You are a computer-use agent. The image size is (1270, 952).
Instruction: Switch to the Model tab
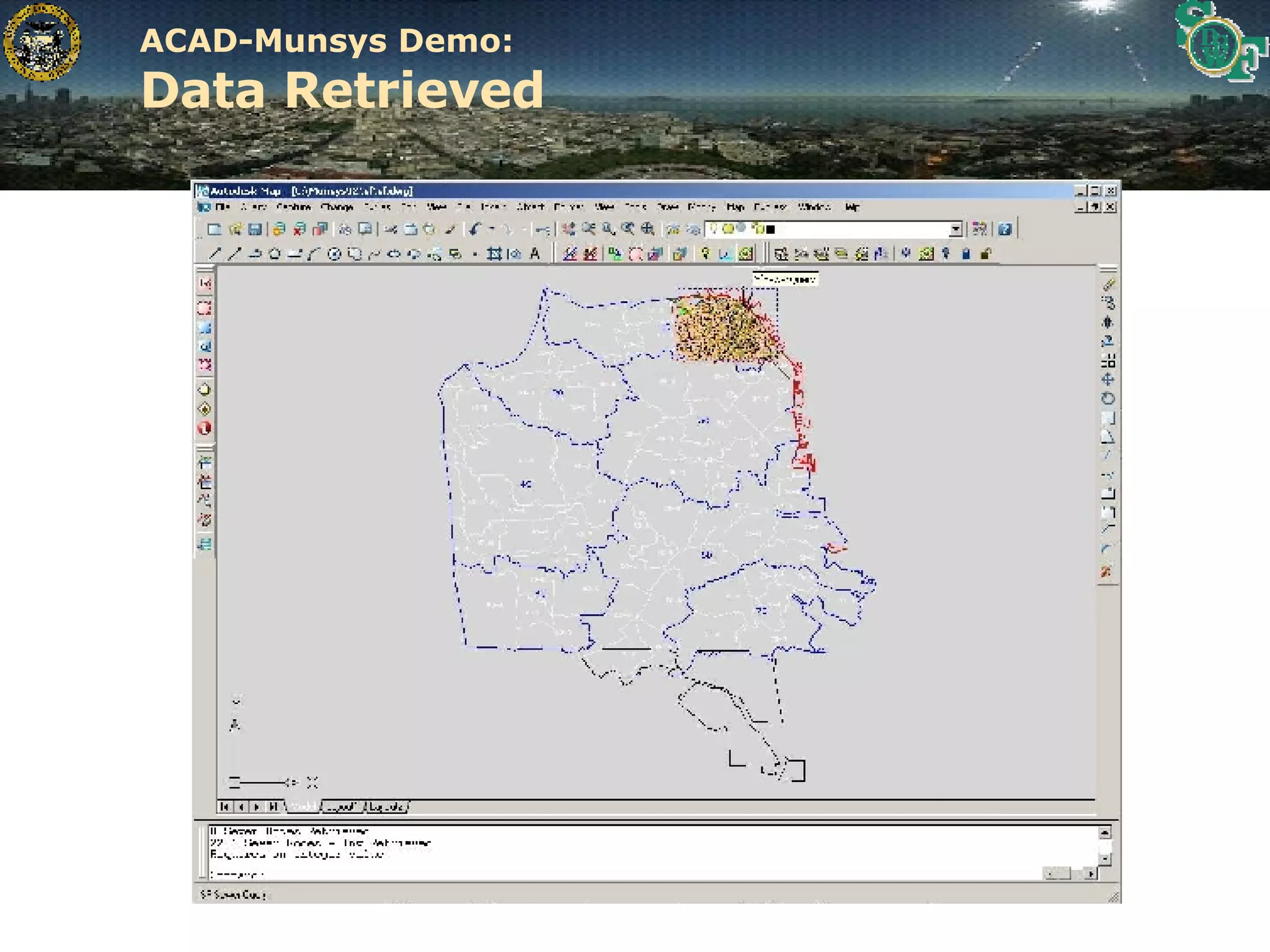(x=303, y=806)
